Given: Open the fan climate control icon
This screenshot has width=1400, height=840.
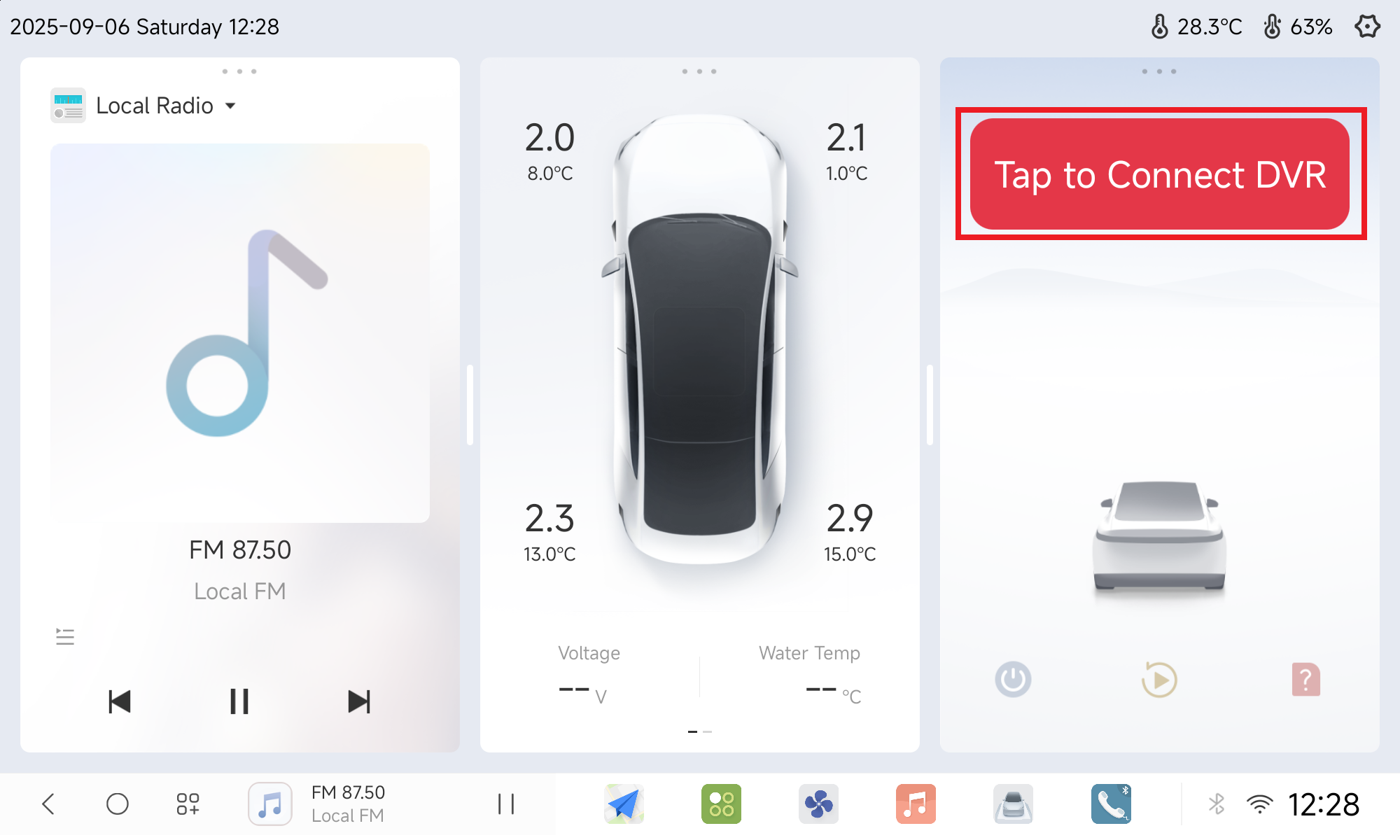Looking at the screenshot, I should 818,804.
